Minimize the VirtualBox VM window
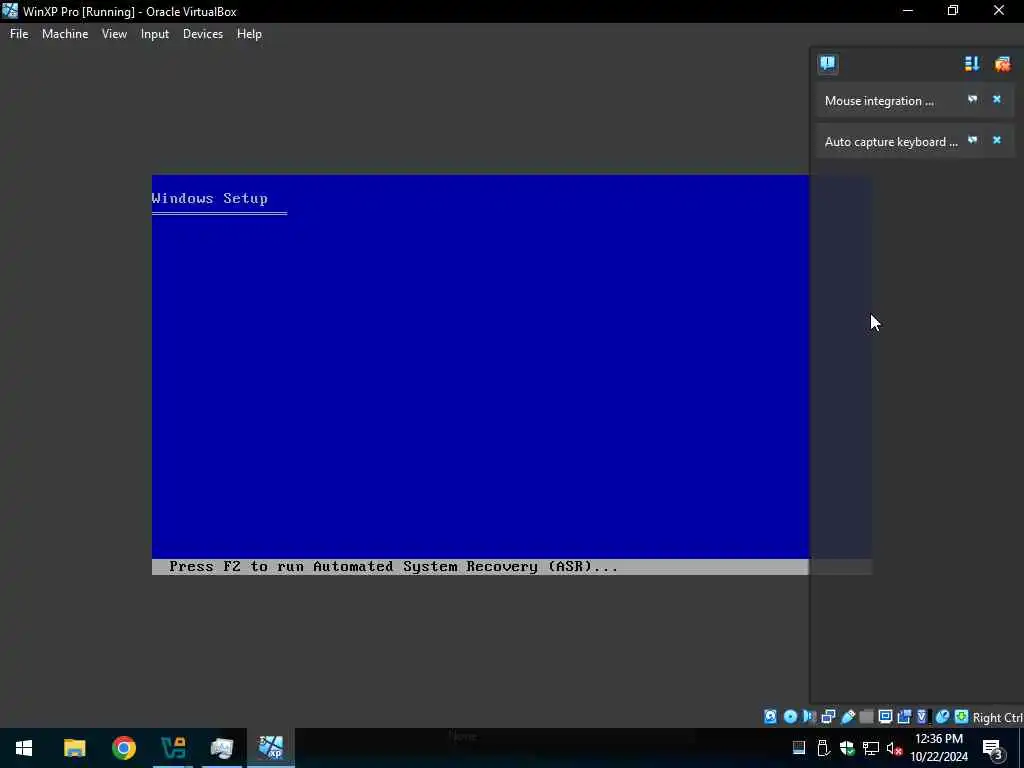This screenshot has height=768, width=1024. point(907,11)
